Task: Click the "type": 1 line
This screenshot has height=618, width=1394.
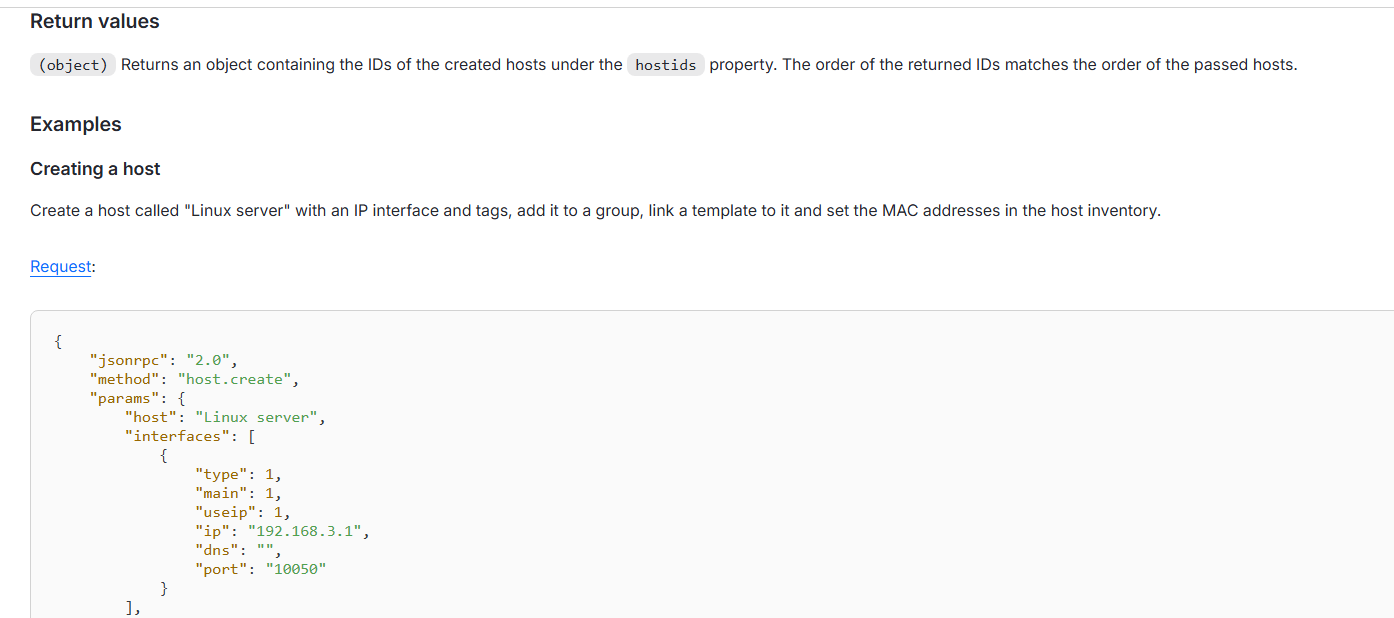Action: coord(238,474)
